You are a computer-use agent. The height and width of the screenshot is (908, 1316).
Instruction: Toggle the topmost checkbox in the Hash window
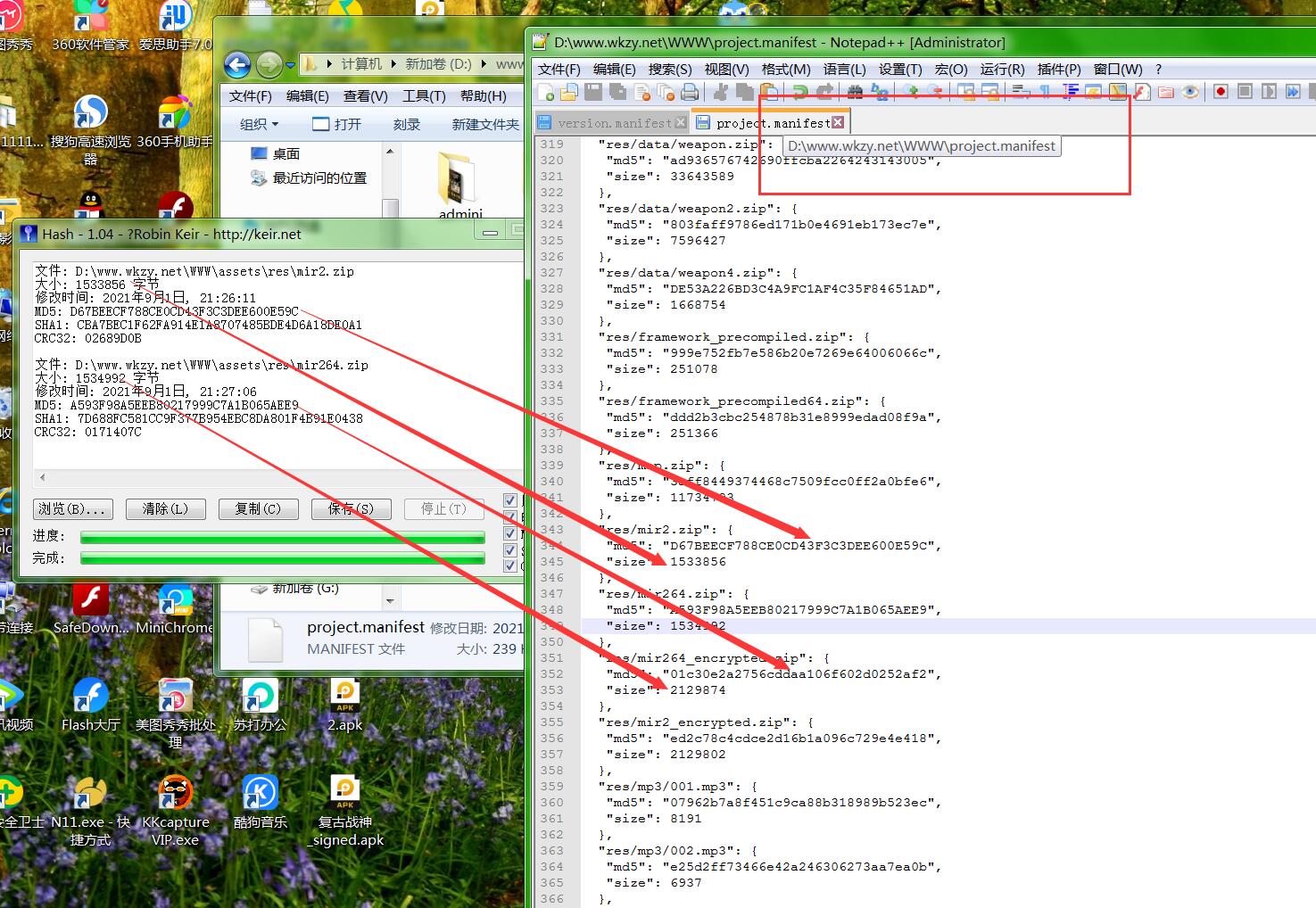[x=510, y=500]
